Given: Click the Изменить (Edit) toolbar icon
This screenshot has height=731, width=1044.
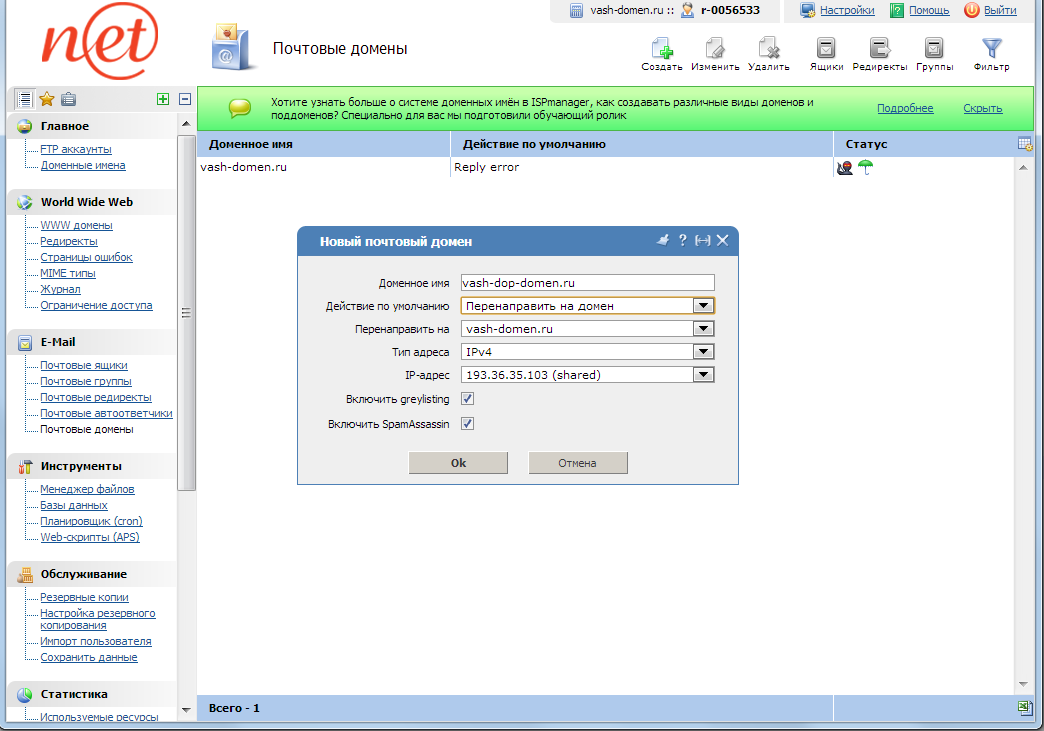Looking at the screenshot, I should point(714,48).
